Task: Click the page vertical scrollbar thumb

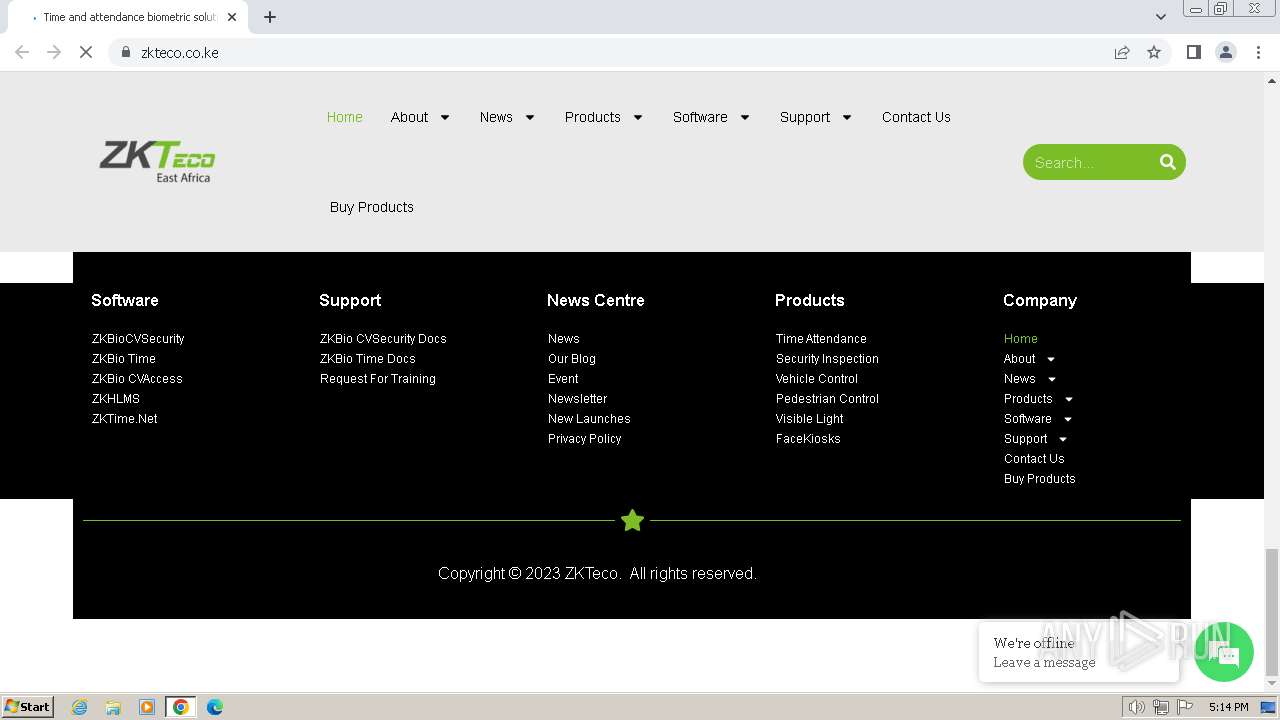Action: click(1271, 612)
